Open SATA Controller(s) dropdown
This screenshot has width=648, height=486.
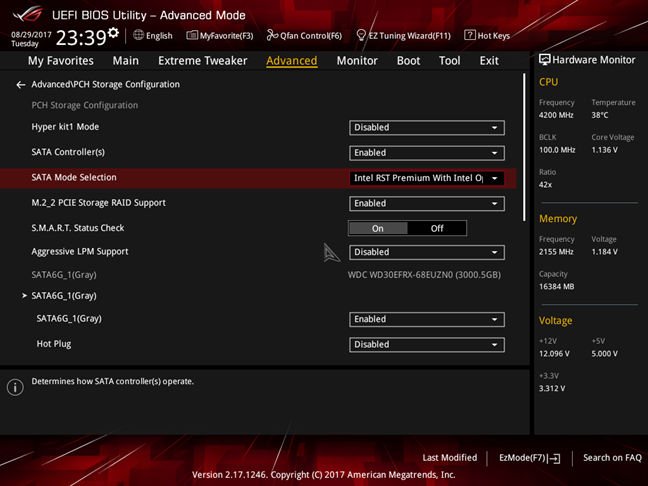pyautogui.click(x=426, y=153)
